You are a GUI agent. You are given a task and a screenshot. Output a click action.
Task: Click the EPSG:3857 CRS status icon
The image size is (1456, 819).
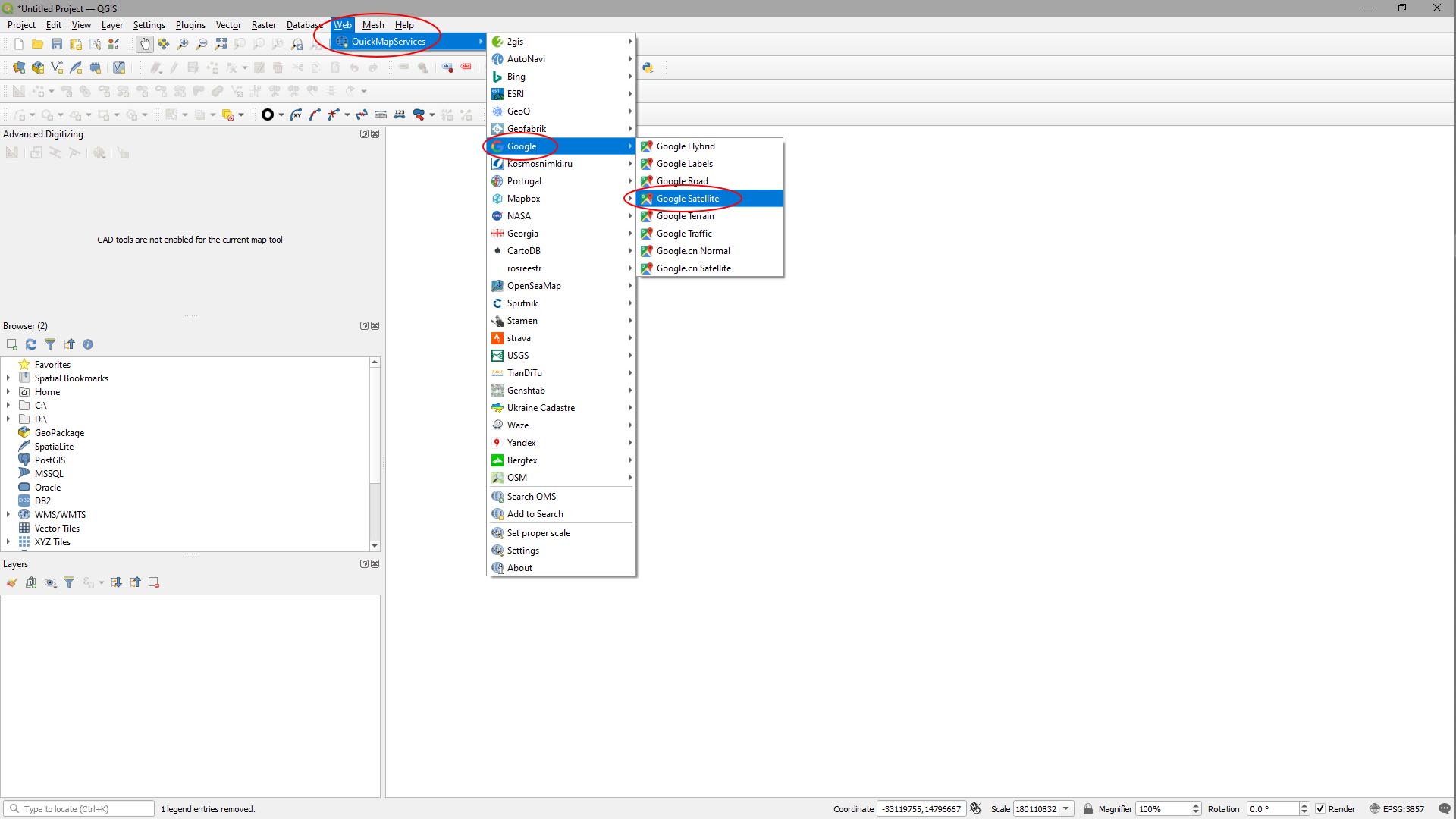click(1396, 809)
